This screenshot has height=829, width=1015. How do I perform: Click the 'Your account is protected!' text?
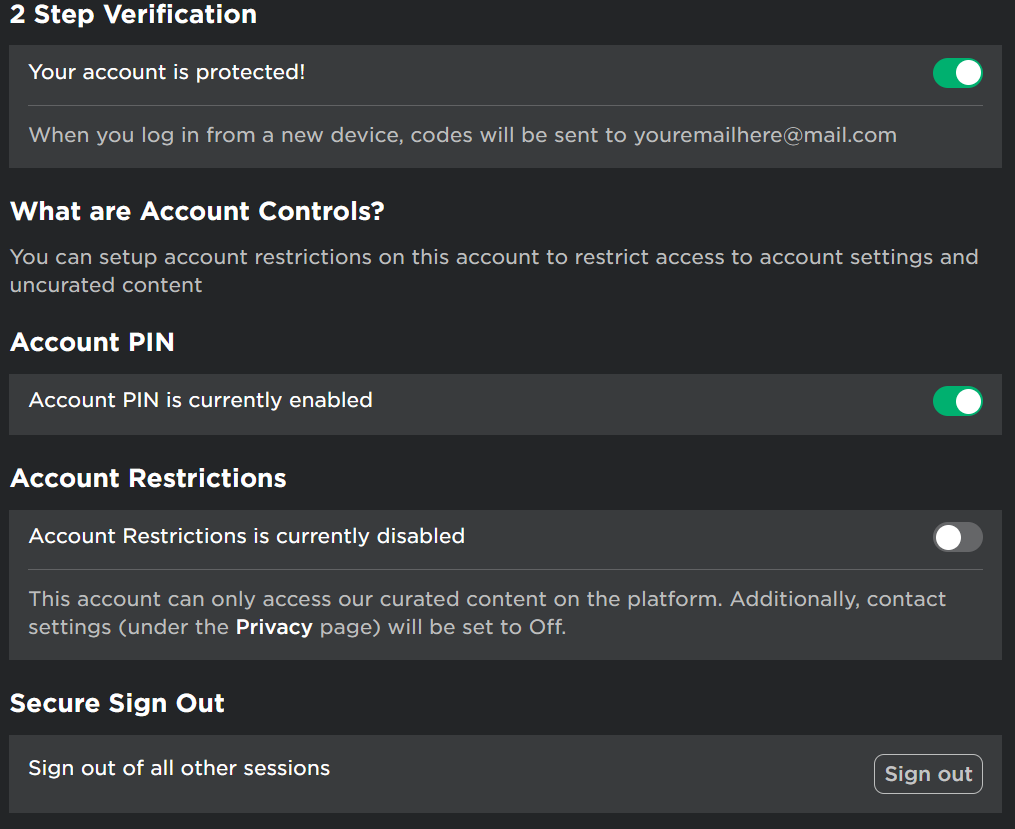pos(166,73)
